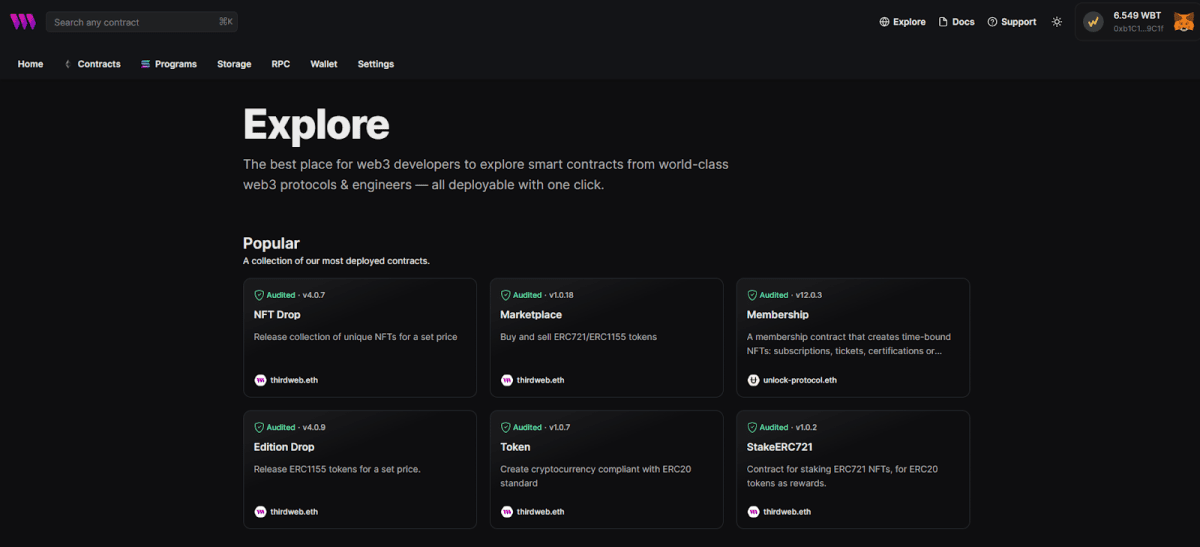Screen dimensions: 1200x547
Task: Click version v1.0.2 on StakeERC721
Action: pyautogui.click(x=806, y=427)
